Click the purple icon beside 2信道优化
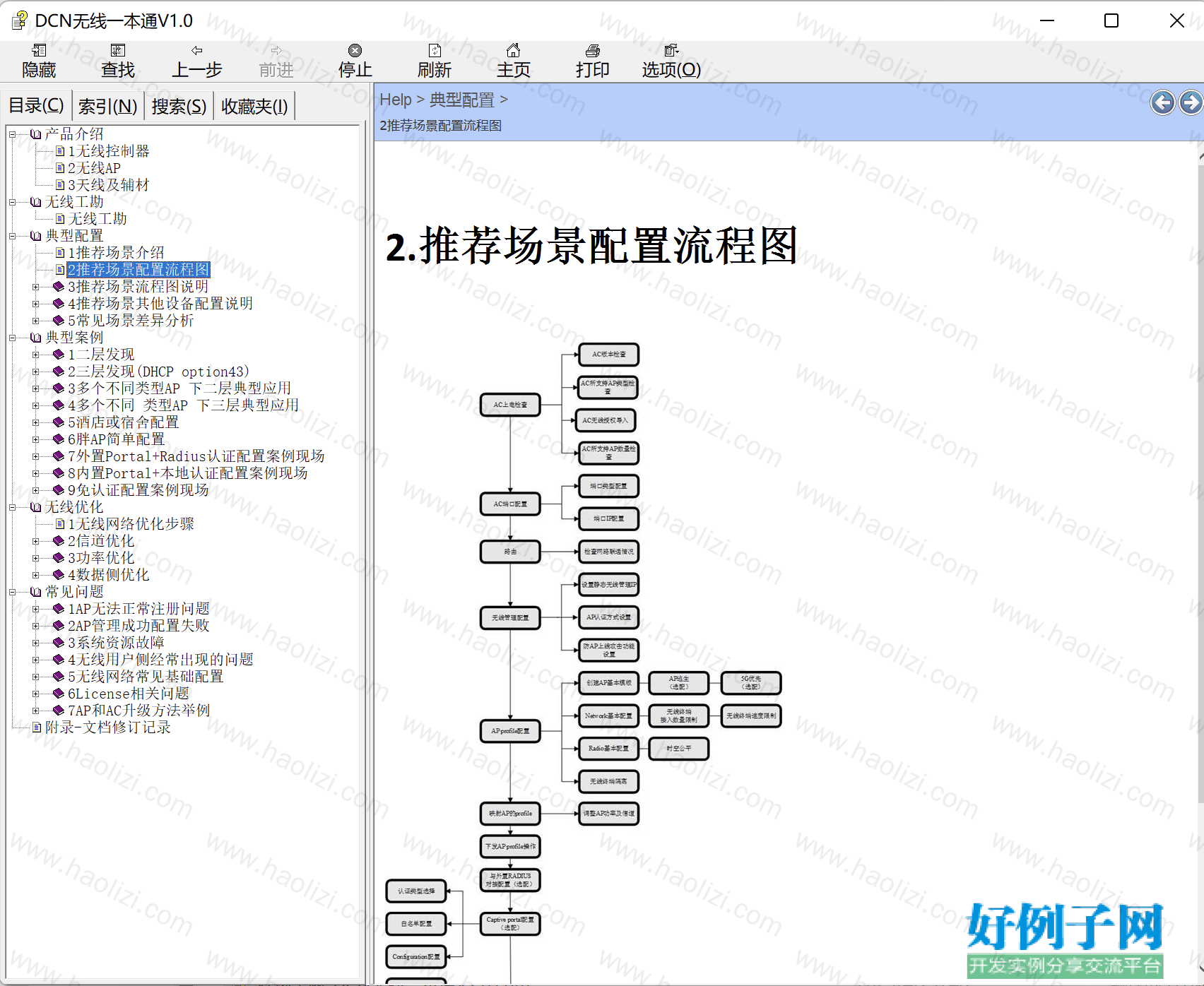The width and height of the screenshot is (1204, 986). [59, 541]
